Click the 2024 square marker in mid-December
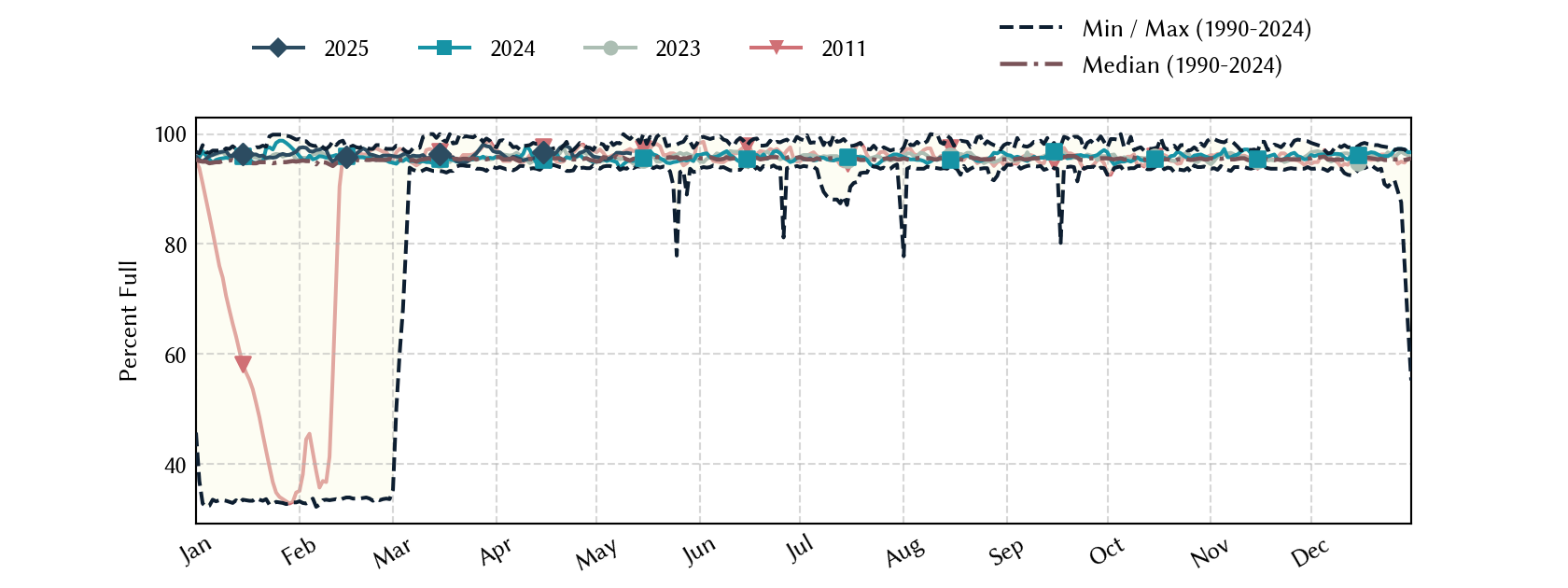The height and width of the screenshot is (588, 1568). pyautogui.click(x=1358, y=155)
